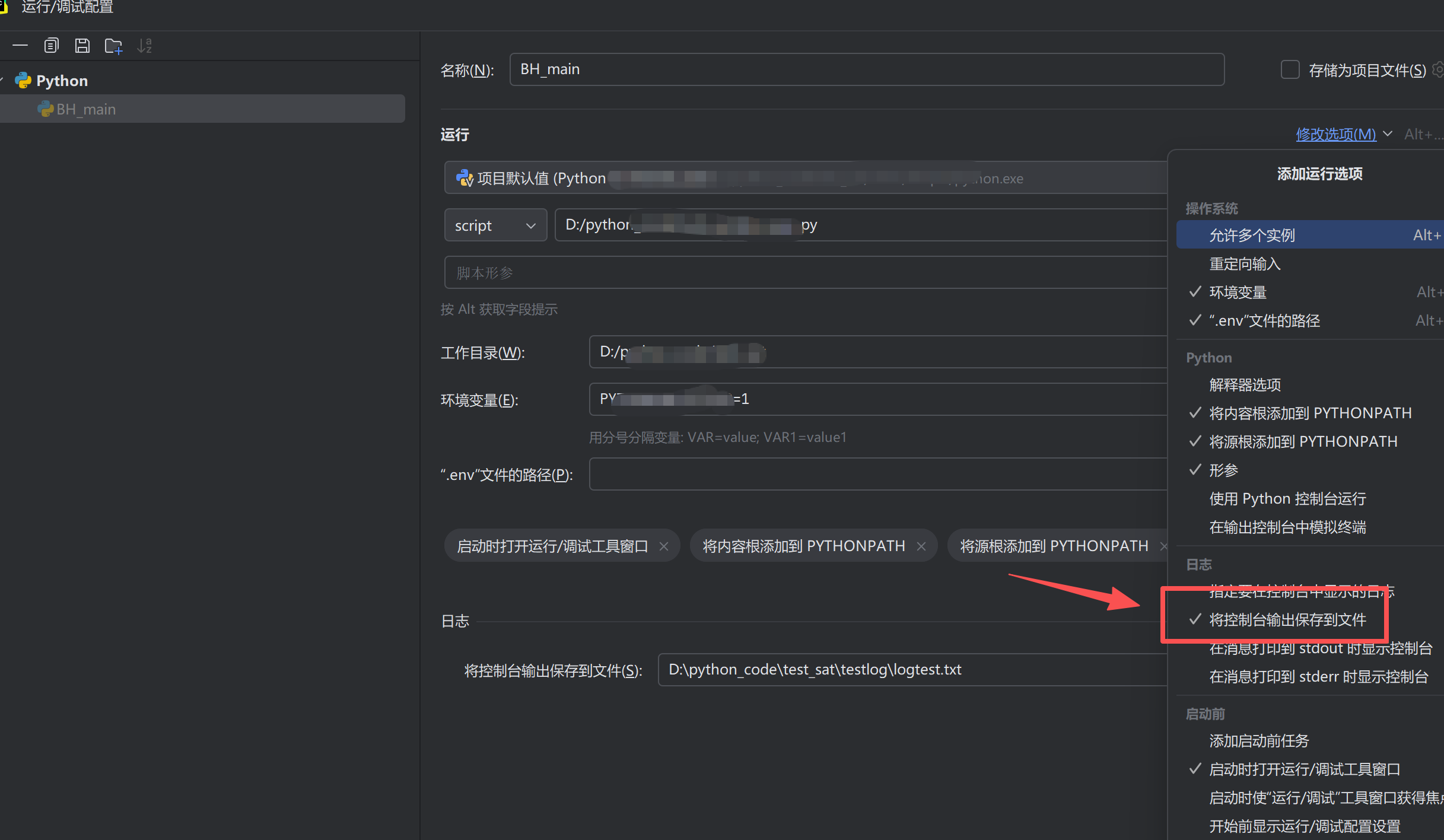Enable 存储为项目文件 checkbox
Screen dimensions: 1444x840
[1289, 70]
